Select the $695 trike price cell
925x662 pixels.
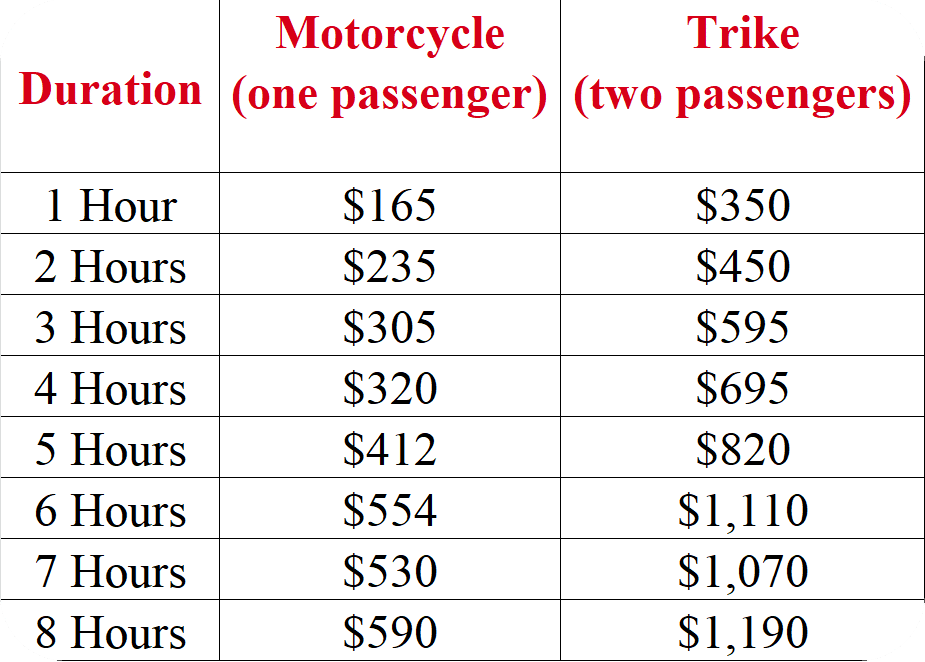click(x=742, y=389)
